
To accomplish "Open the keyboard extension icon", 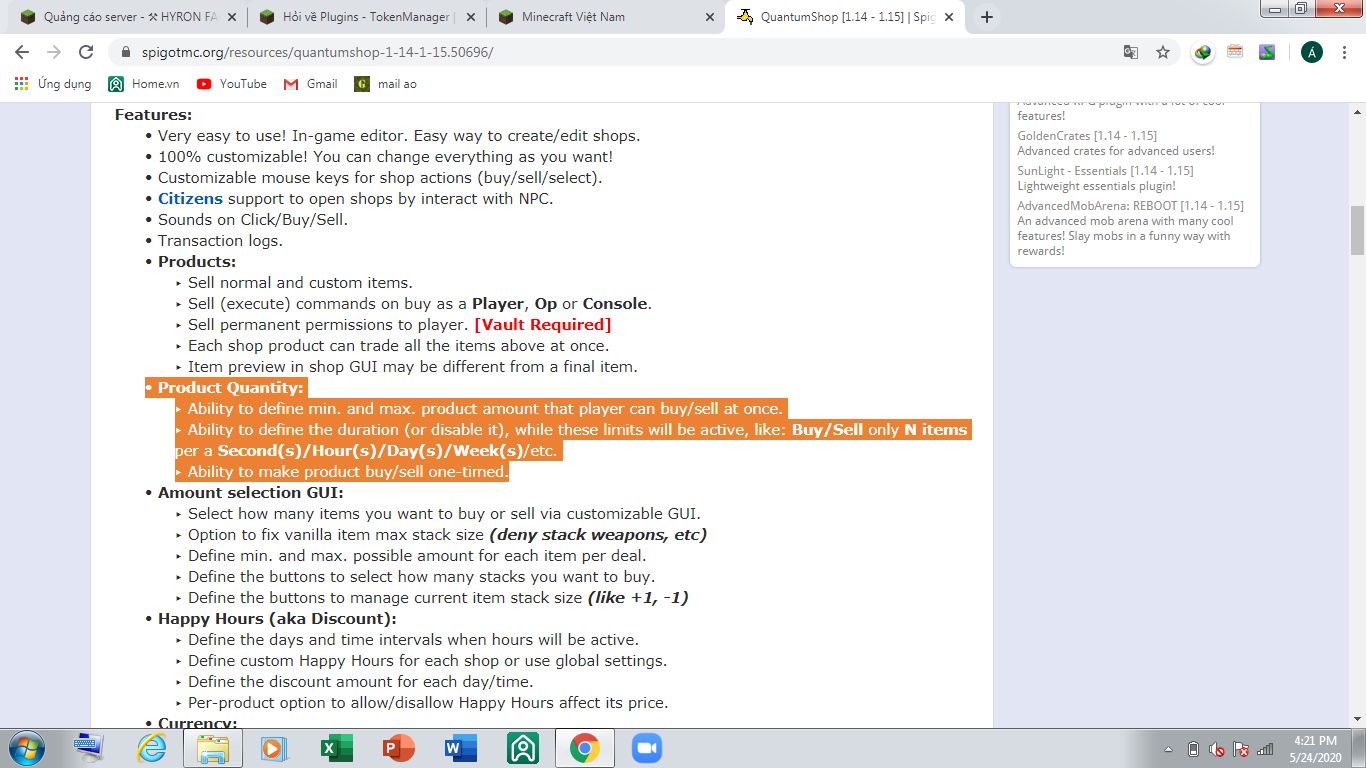I will pos(1235,52).
